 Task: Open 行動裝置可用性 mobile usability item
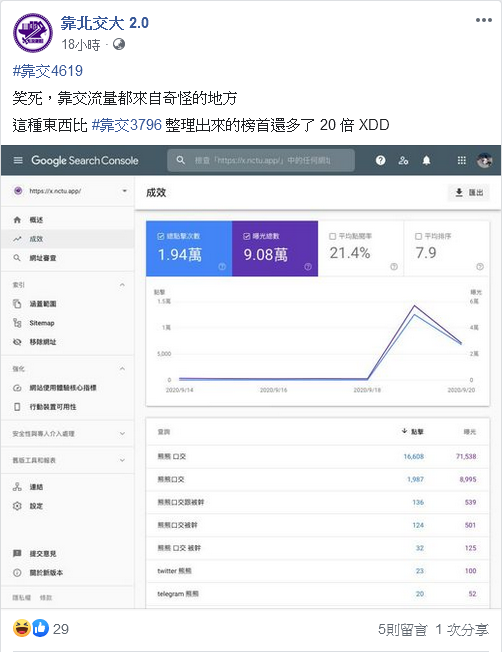coord(68,407)
